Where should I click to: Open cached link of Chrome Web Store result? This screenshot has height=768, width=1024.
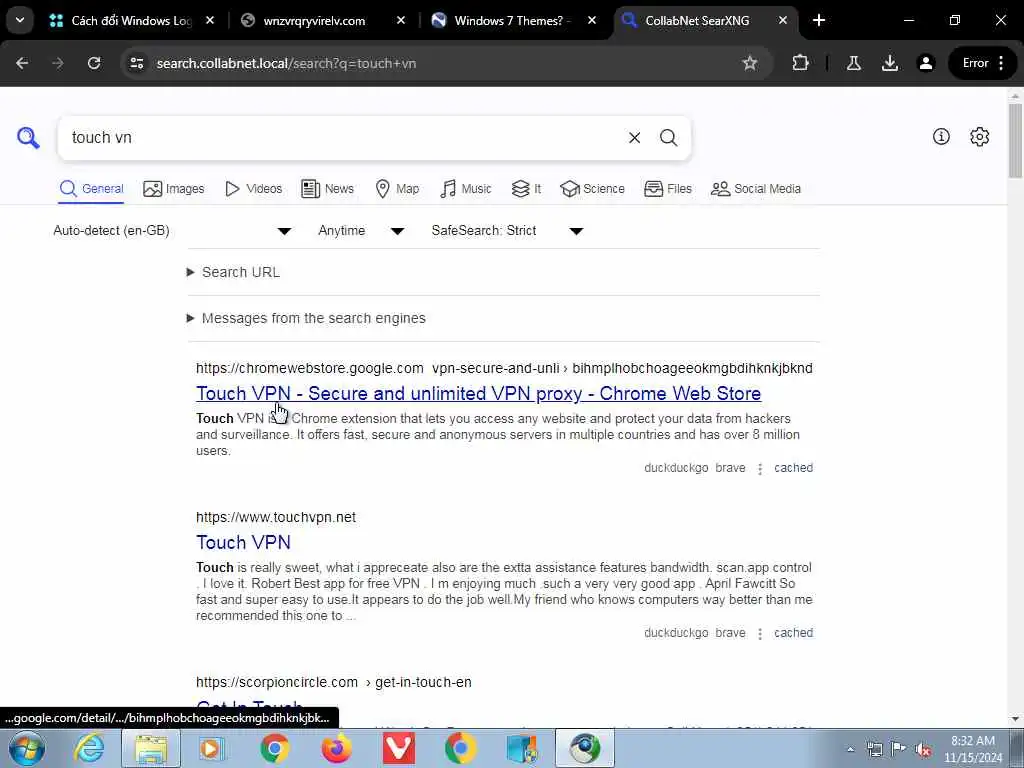(793, 468)
